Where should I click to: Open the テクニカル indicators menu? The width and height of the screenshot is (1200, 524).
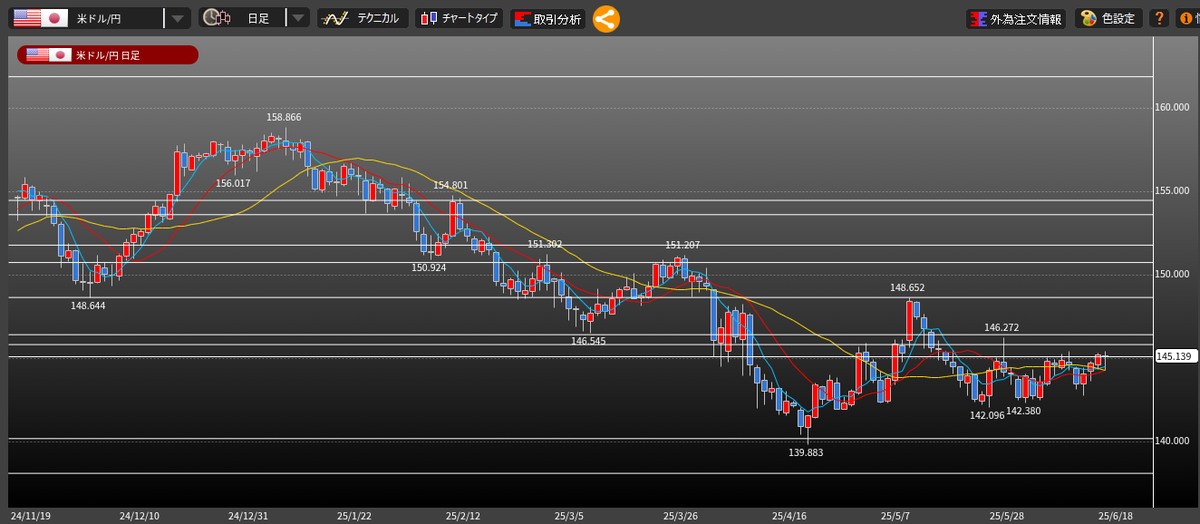pyautogui.click(x=362, y=18)
